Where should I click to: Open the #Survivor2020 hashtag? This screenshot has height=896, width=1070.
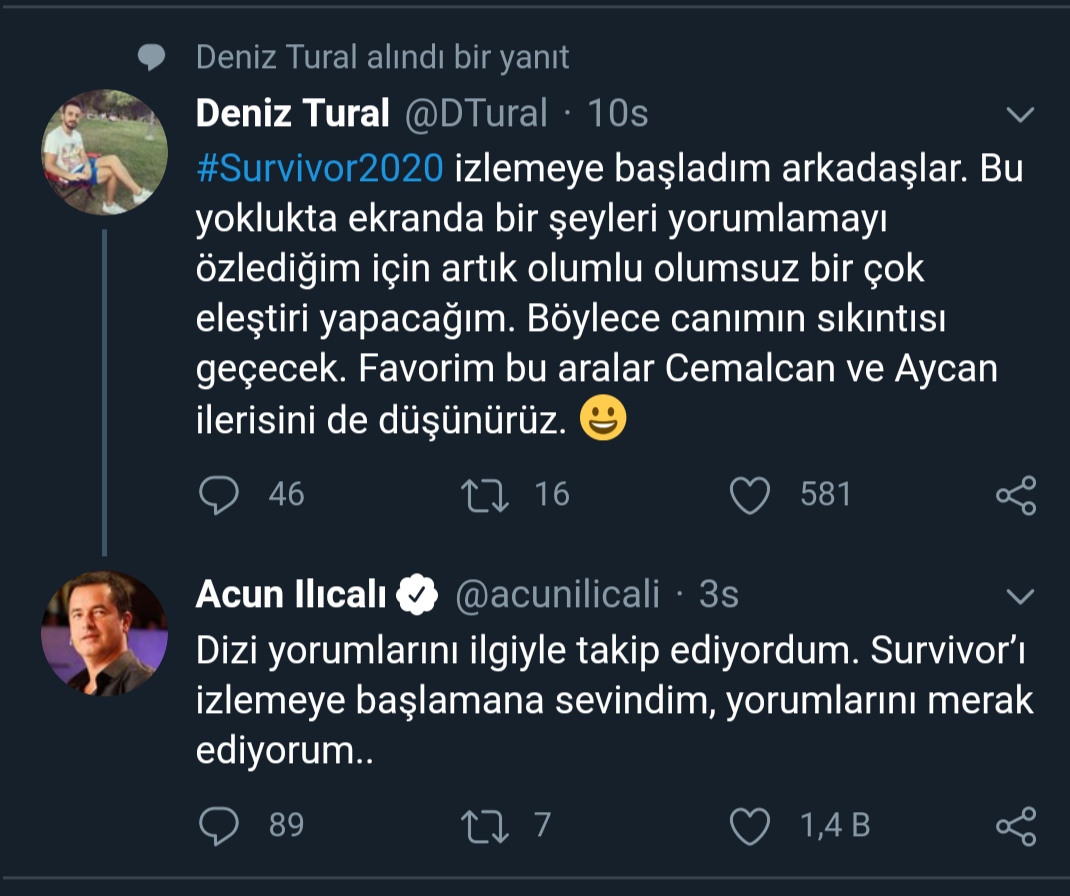(319, 169)
